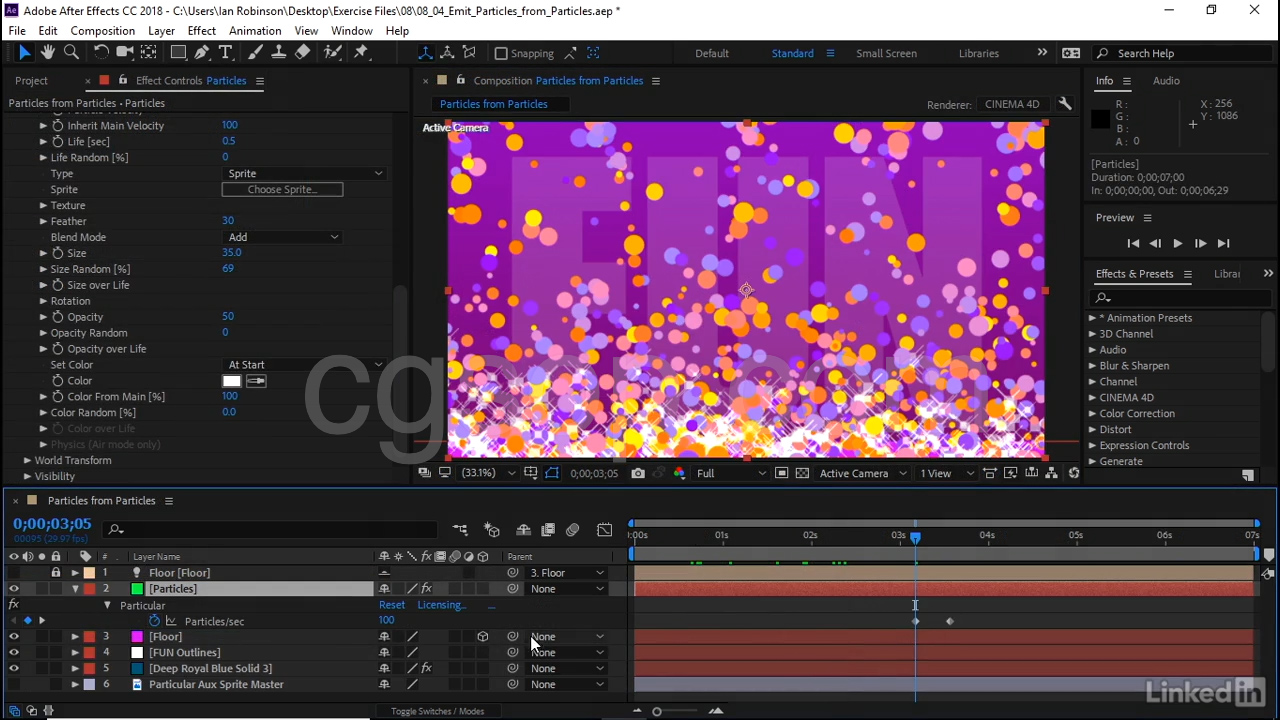Hide the [FUN Outlines] layer
The height and width of the screenshot is (720, 1280).
pos(14,652)
